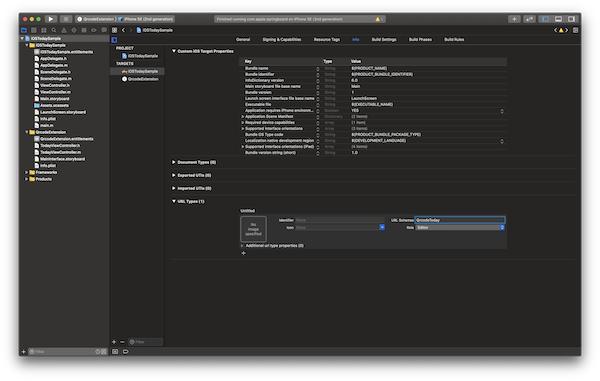This screenshot has width=600, height=381.
Task: Open the Symbol navigator
Action: coord(44,30)
